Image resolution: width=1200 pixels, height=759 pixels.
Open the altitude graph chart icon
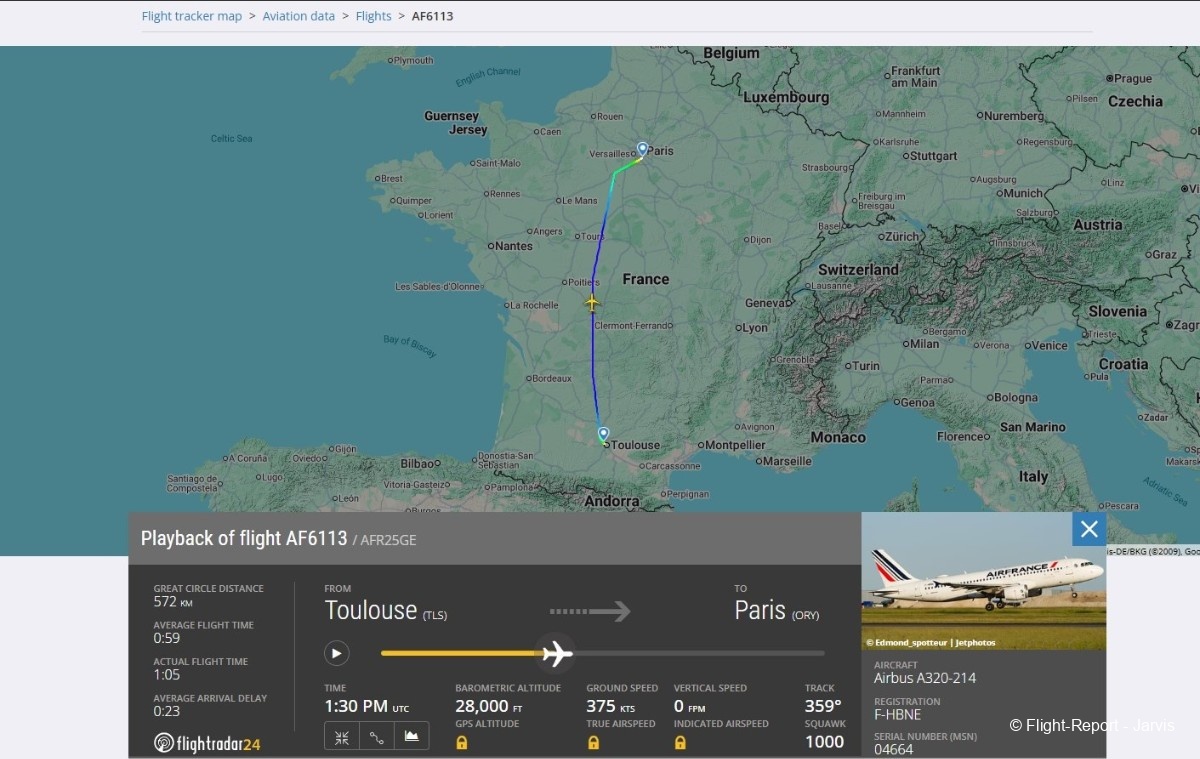coord(411,737)
